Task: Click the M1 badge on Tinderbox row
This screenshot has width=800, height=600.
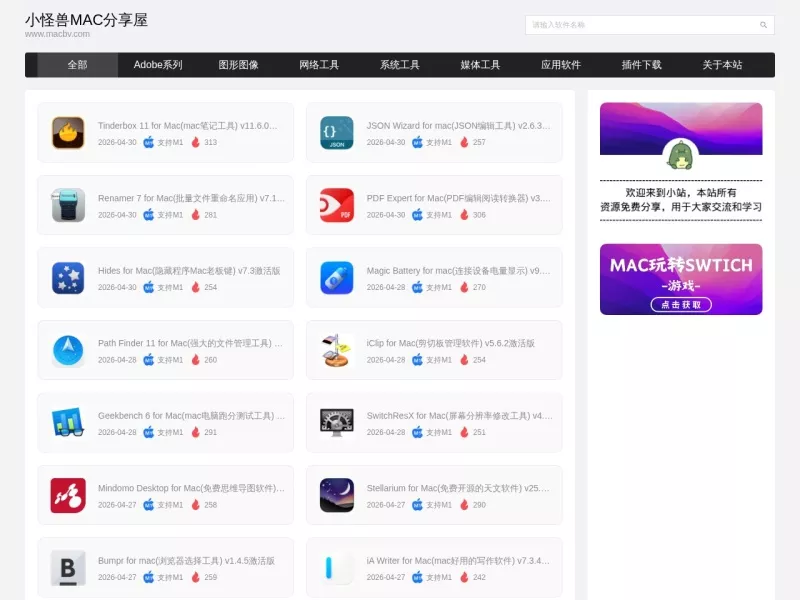Action: [x=148, y=142]
